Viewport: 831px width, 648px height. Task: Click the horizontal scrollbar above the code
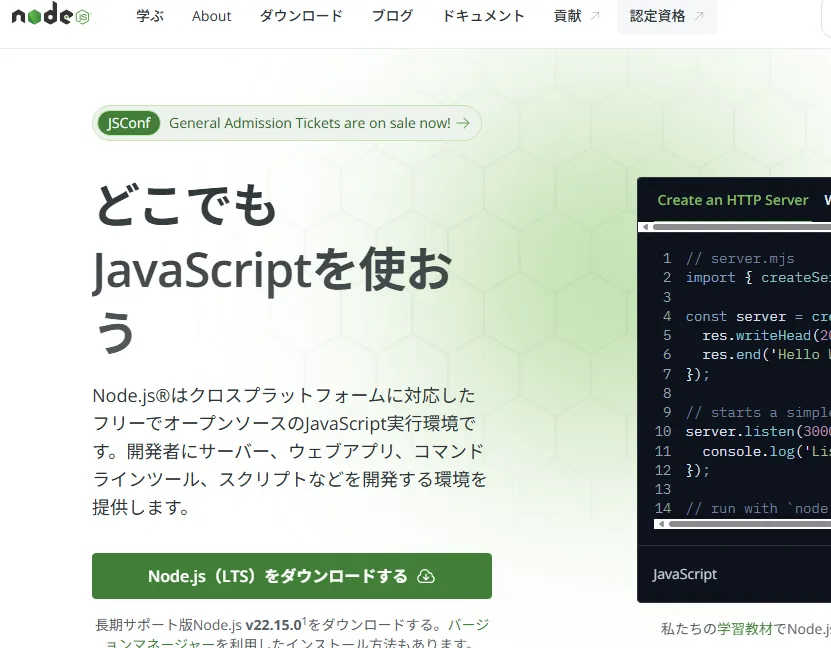(x=740, y=227)
